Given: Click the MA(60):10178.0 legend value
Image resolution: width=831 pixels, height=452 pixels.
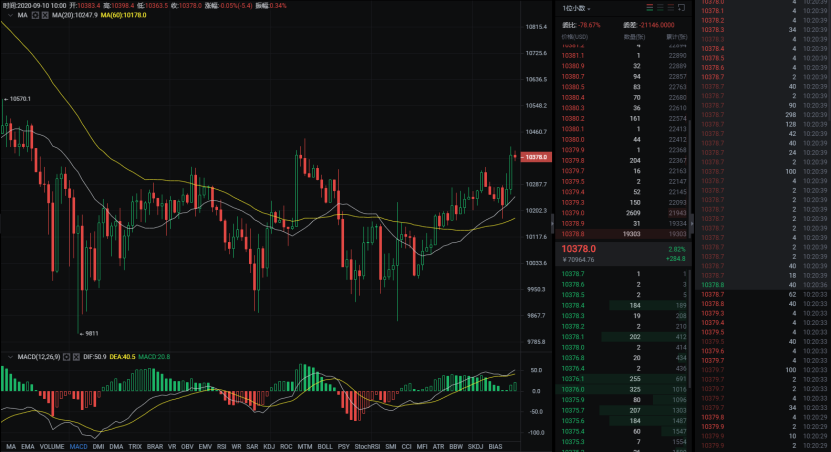Looking at the screenshot, I should click(123, 15).
